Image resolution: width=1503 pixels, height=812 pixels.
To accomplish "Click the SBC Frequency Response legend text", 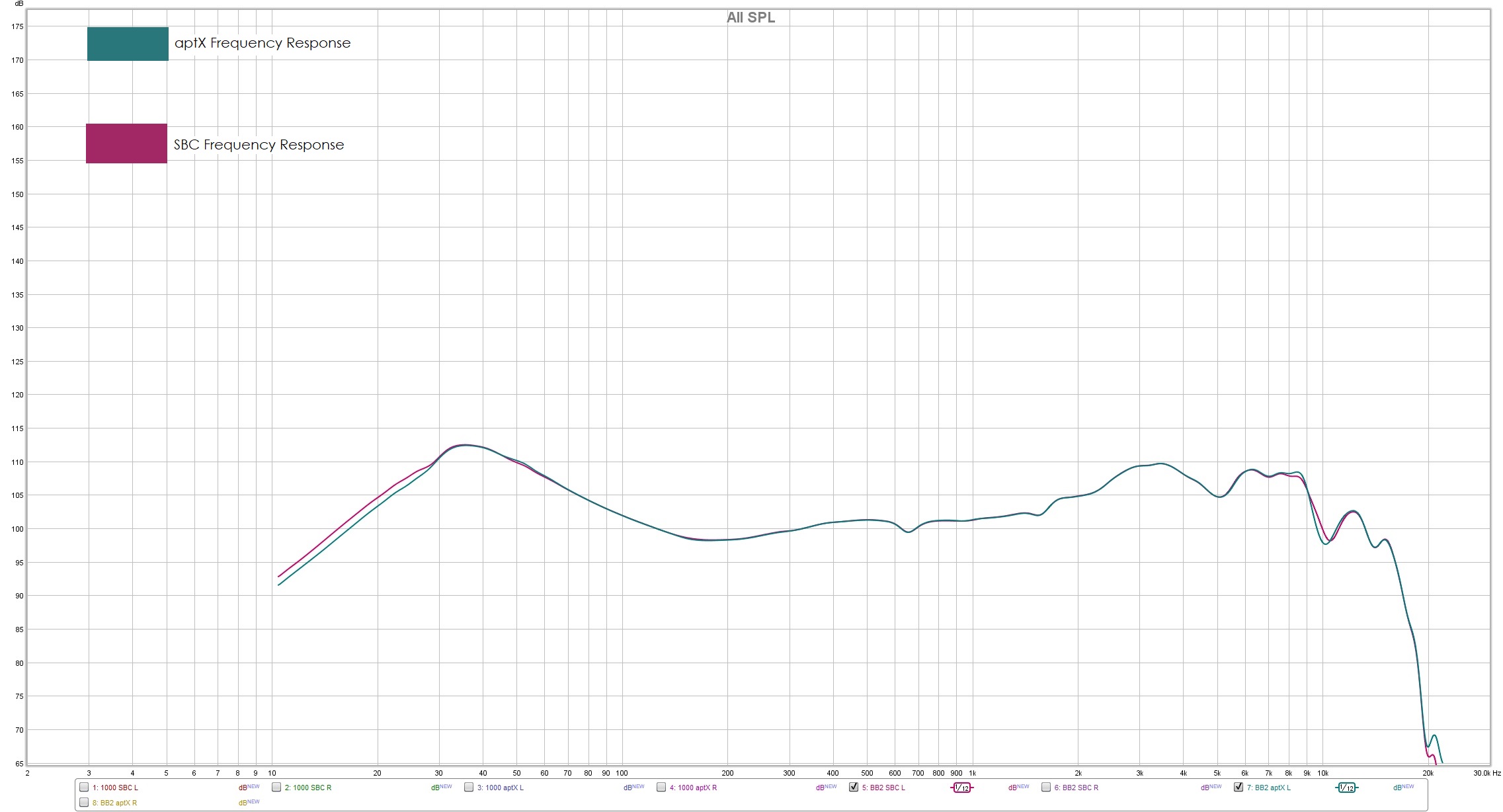I will [x=259, y=145].
